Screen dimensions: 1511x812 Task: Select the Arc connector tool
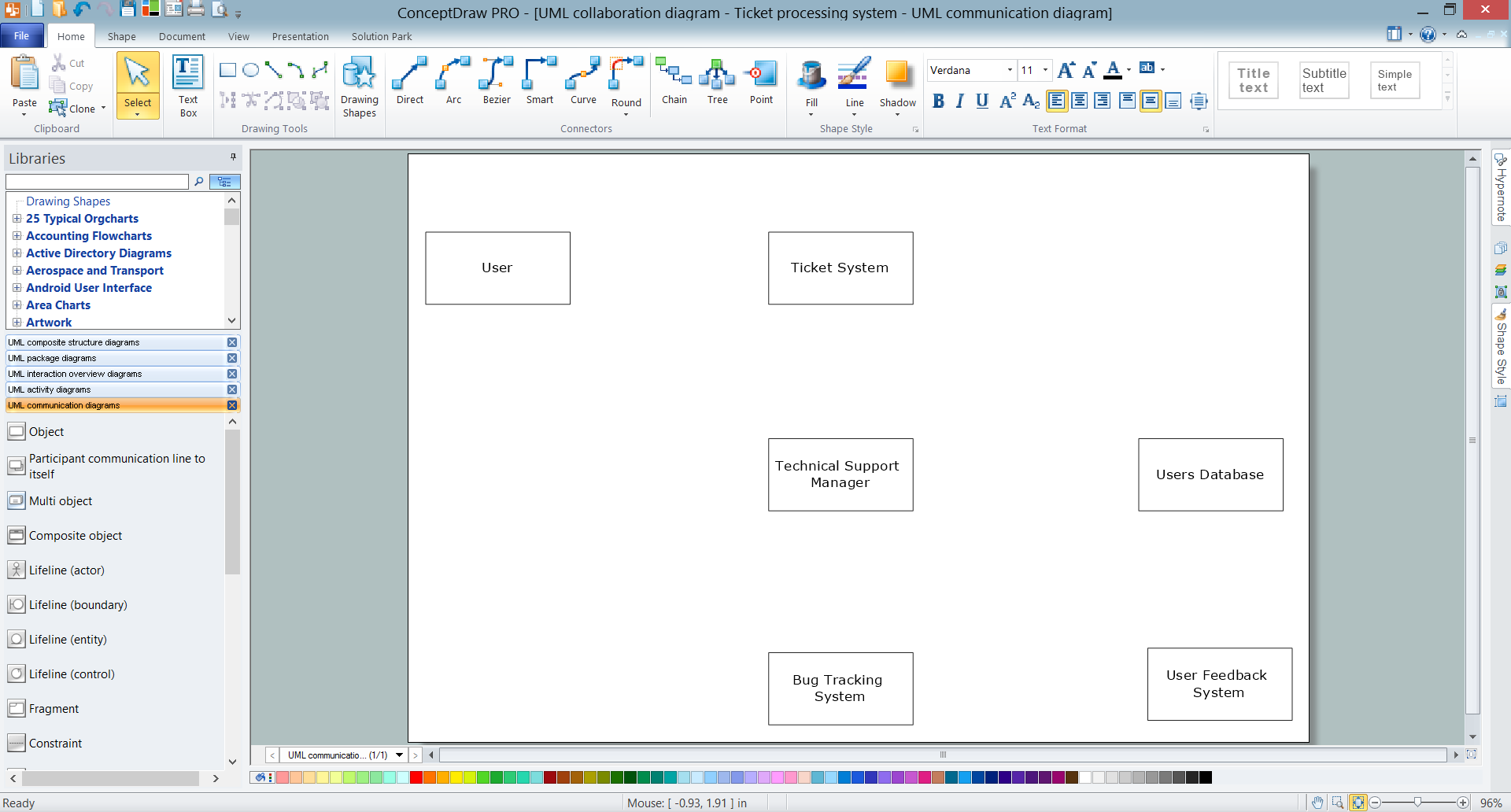[x=453, y=81]
